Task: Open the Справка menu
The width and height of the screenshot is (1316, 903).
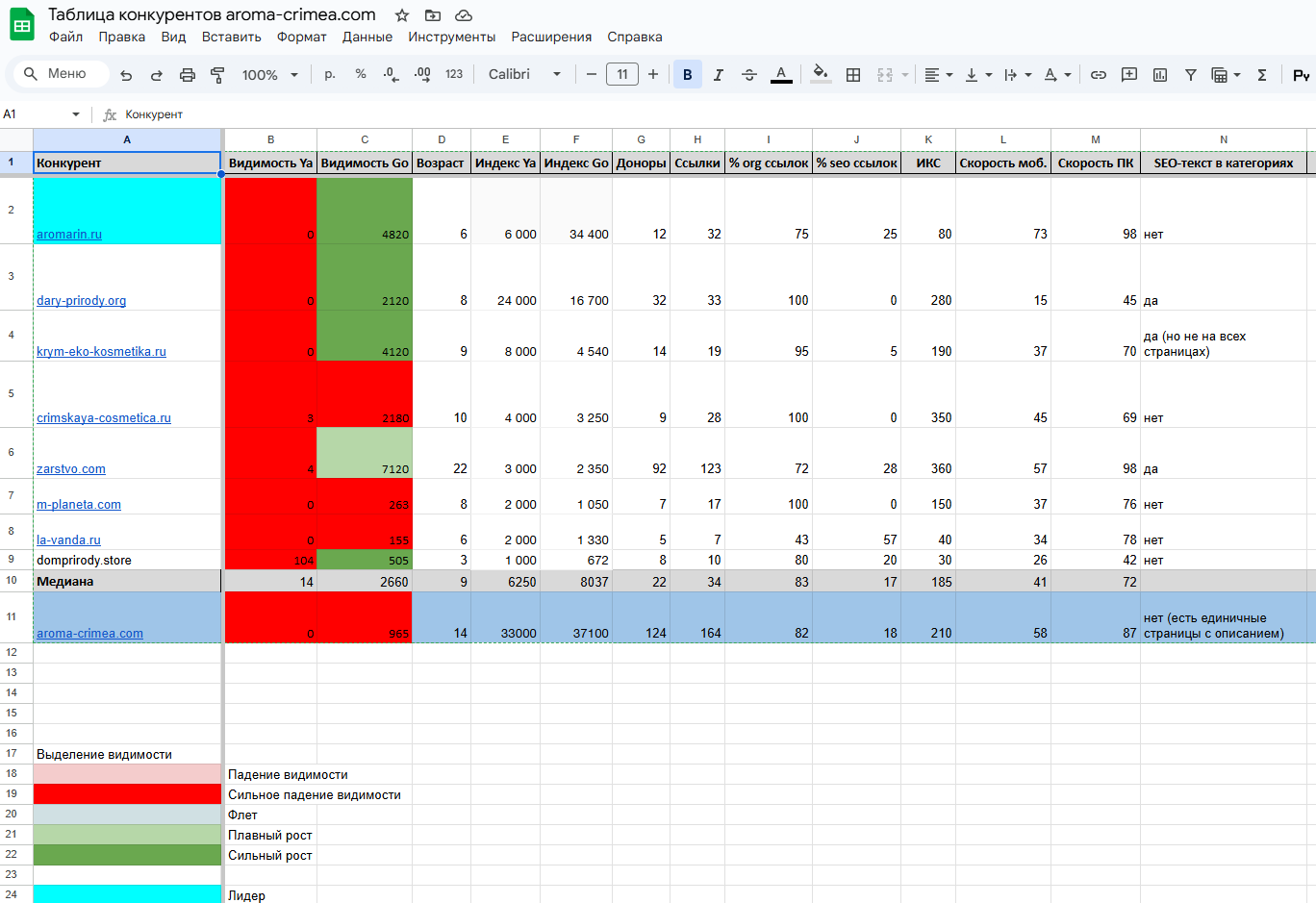Action: [635, 37]
